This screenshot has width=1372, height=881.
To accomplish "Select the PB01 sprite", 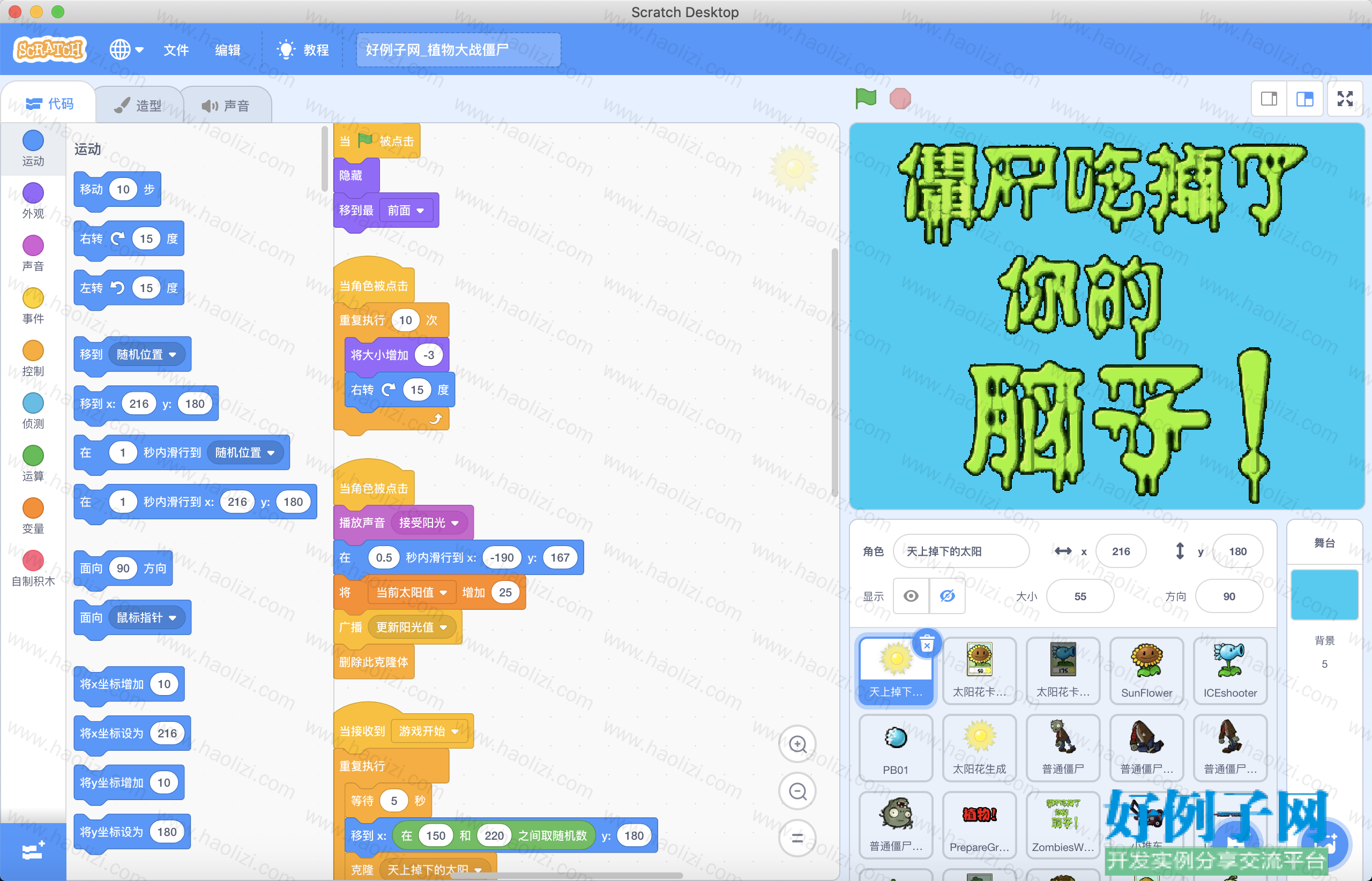I will tap(896, 748).
